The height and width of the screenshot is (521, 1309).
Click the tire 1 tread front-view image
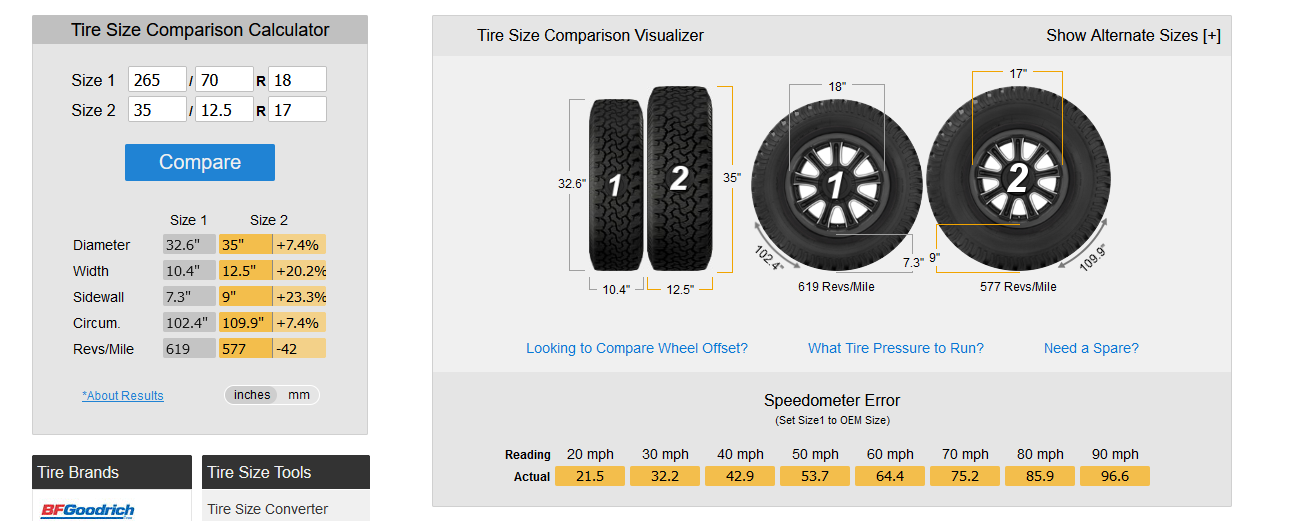pos(616,184)
